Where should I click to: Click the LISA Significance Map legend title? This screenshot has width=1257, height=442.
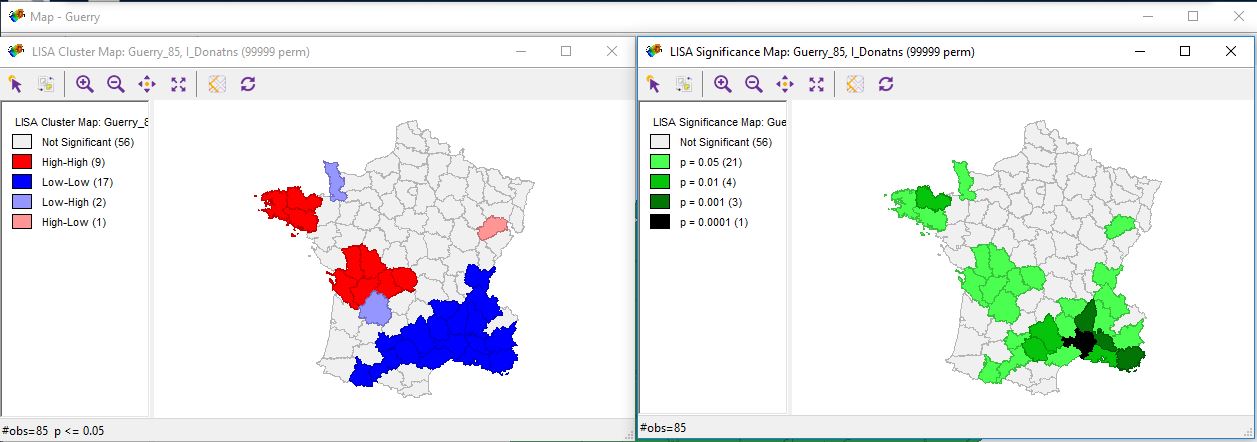(x=719, y=122)
